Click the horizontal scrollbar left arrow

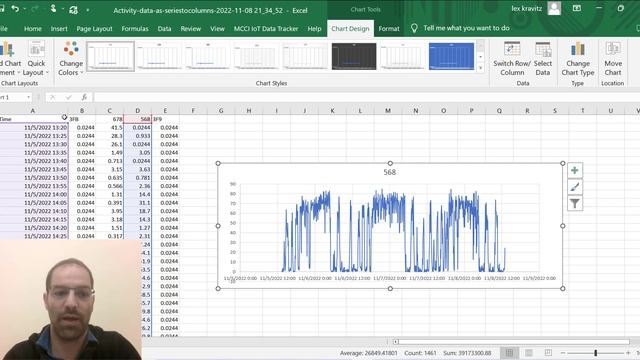point(396,342)
